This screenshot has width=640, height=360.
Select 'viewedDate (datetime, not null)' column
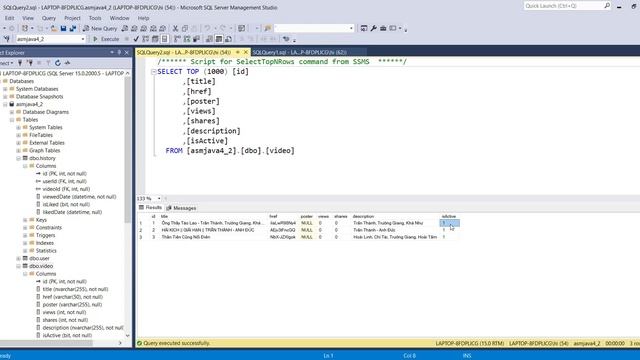[x=79, y=197]
